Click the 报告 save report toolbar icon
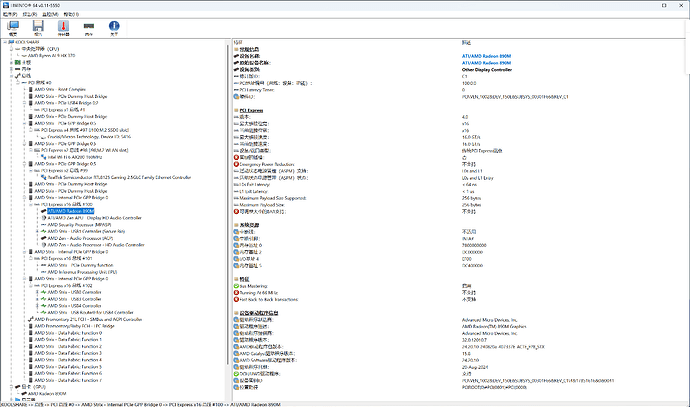 point(41,27)
